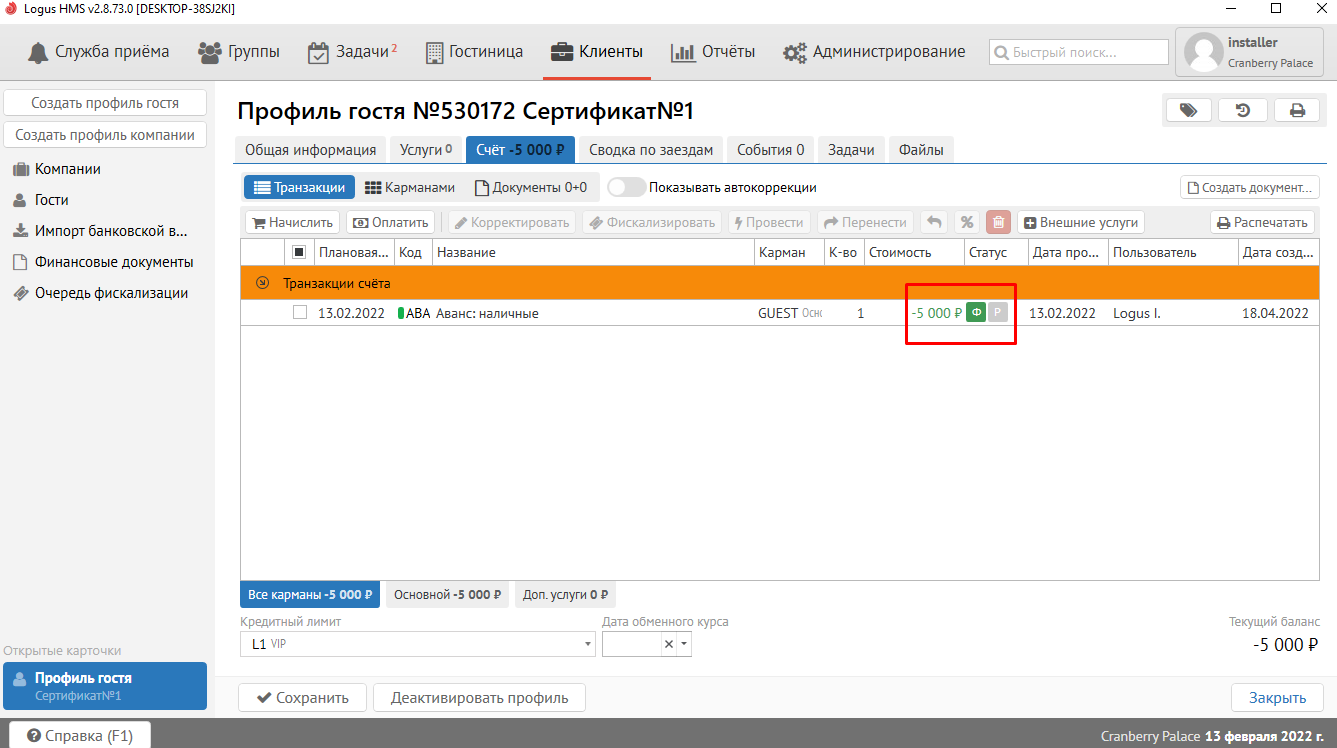
Task: Clear the exchange rate date with X
Action: tap(669, 645)
